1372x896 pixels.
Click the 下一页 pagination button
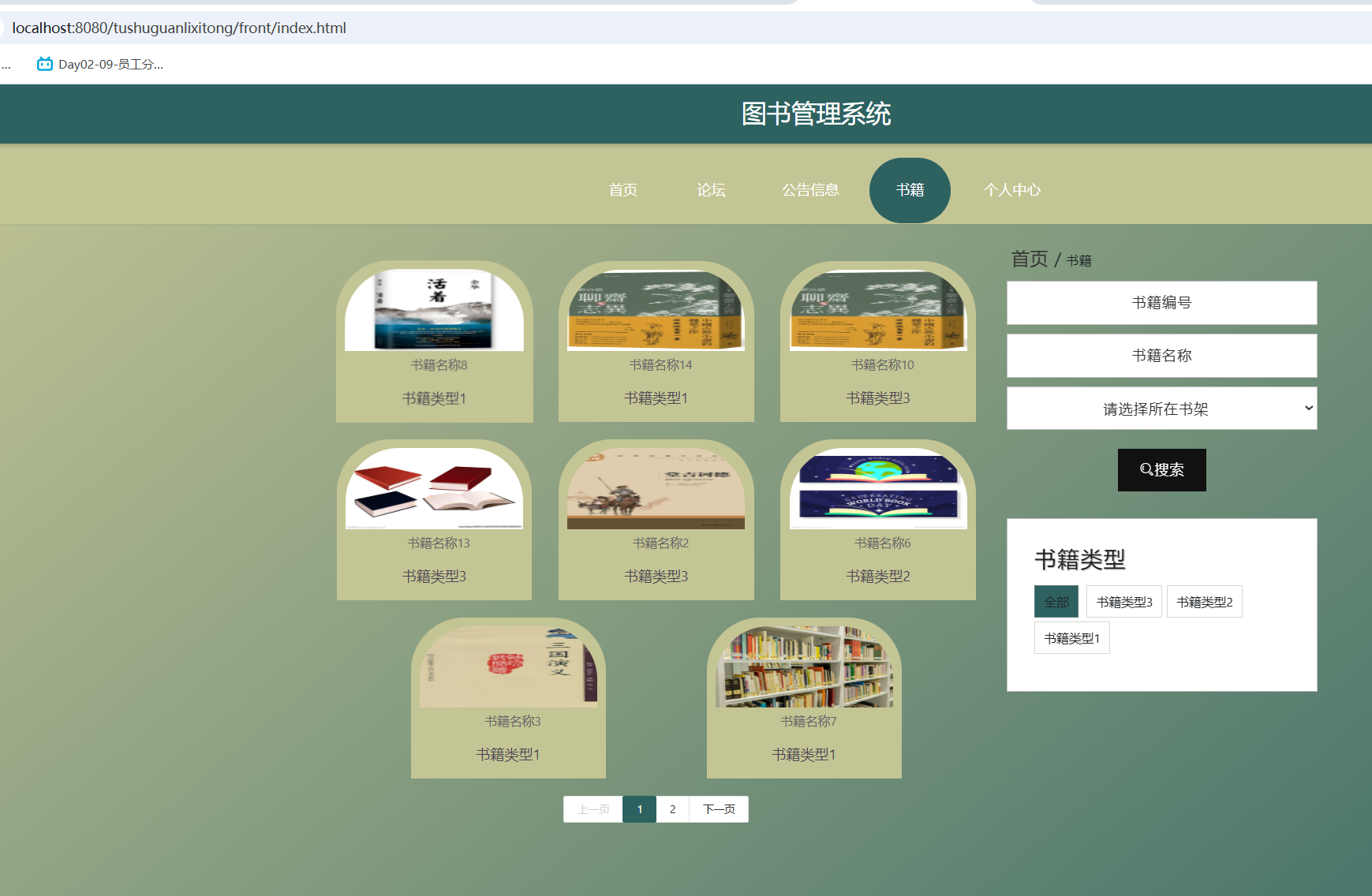click(x=719, y=809)
